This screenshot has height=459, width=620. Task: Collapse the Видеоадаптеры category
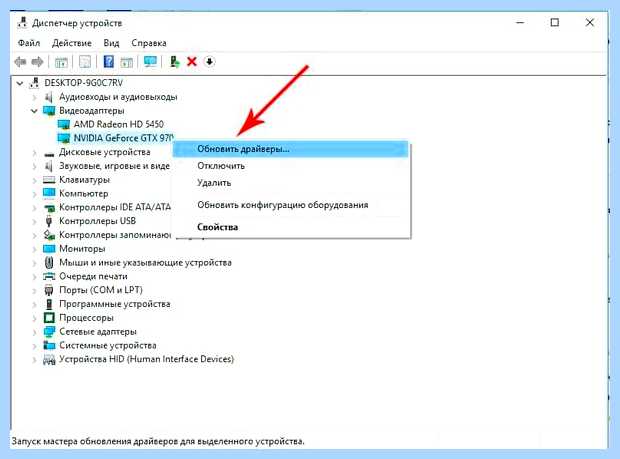coord(34,111)
